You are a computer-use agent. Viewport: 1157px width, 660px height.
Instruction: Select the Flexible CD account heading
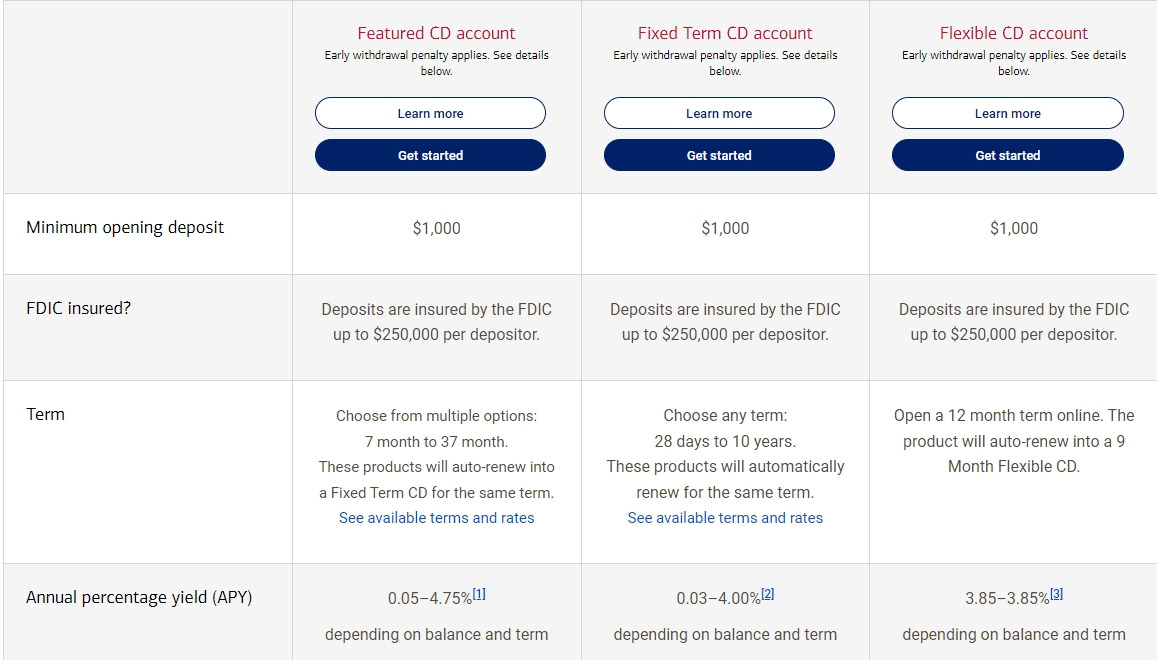point(1013,33)
